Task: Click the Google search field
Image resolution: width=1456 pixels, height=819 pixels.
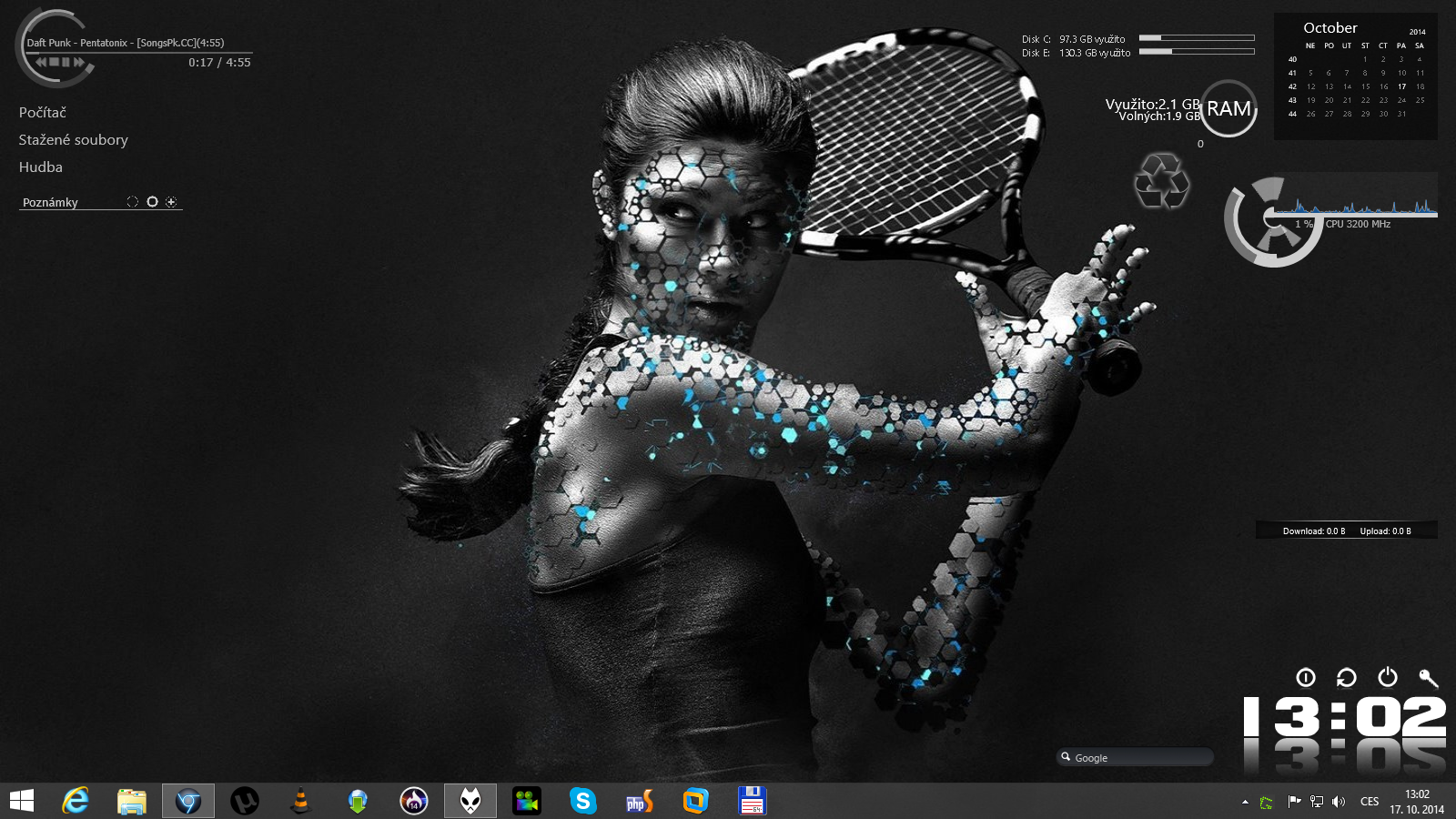Action: (x=1137, y=757)
